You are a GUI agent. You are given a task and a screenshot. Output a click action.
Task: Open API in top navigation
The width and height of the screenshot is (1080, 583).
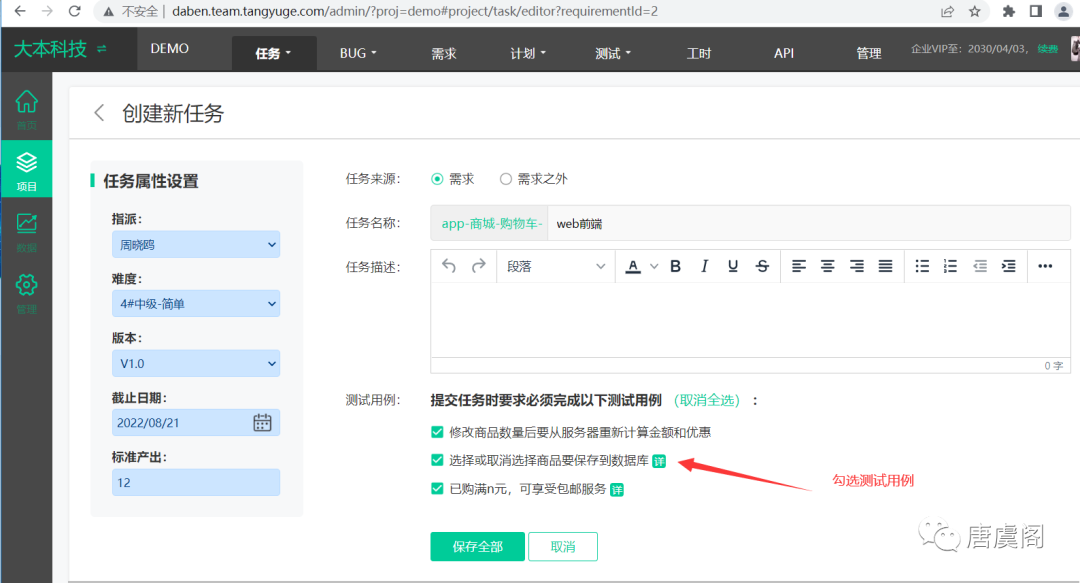(784, 53)
